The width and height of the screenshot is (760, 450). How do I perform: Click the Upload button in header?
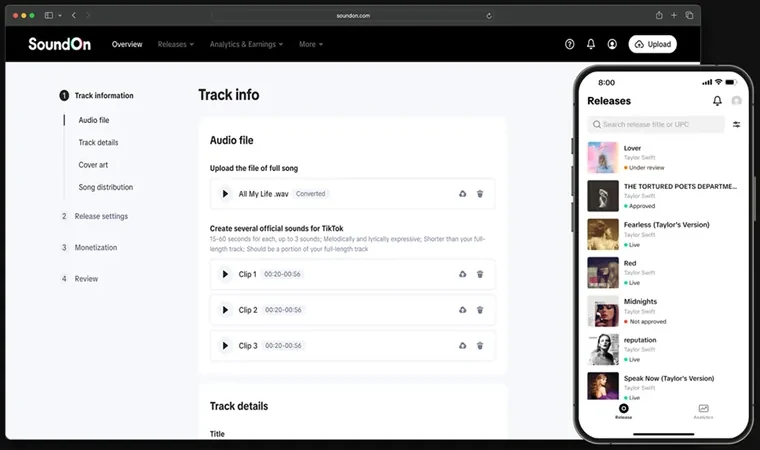pos(652,44)
